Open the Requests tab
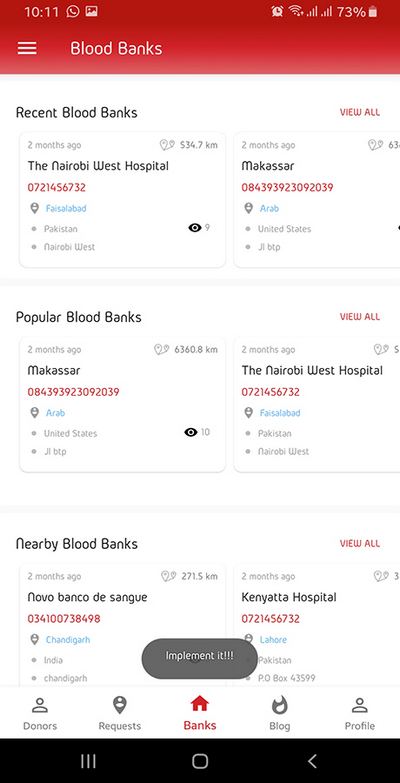 click(x=119, y=713)
